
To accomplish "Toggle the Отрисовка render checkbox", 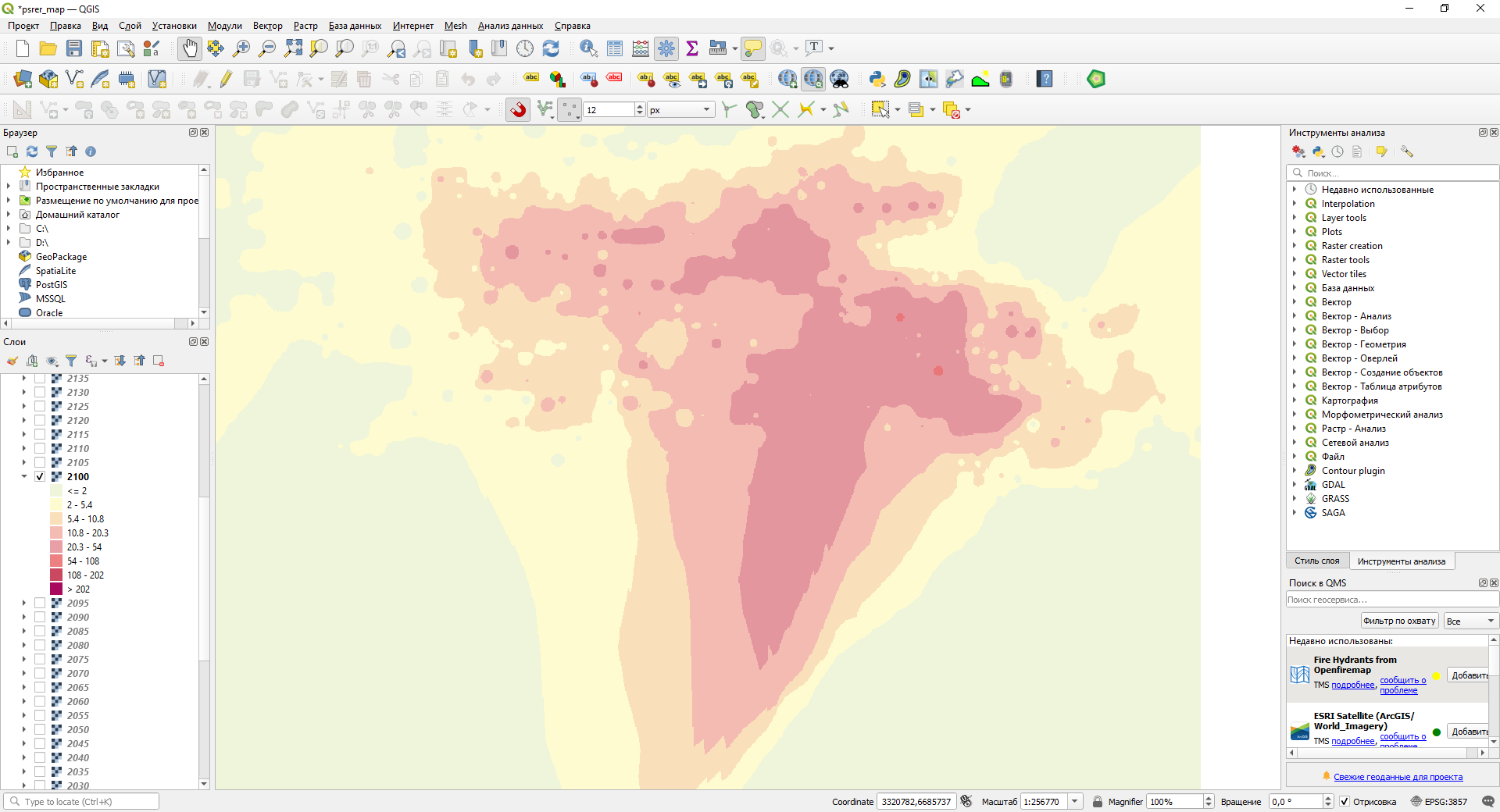I will [x=1345, y=802].
